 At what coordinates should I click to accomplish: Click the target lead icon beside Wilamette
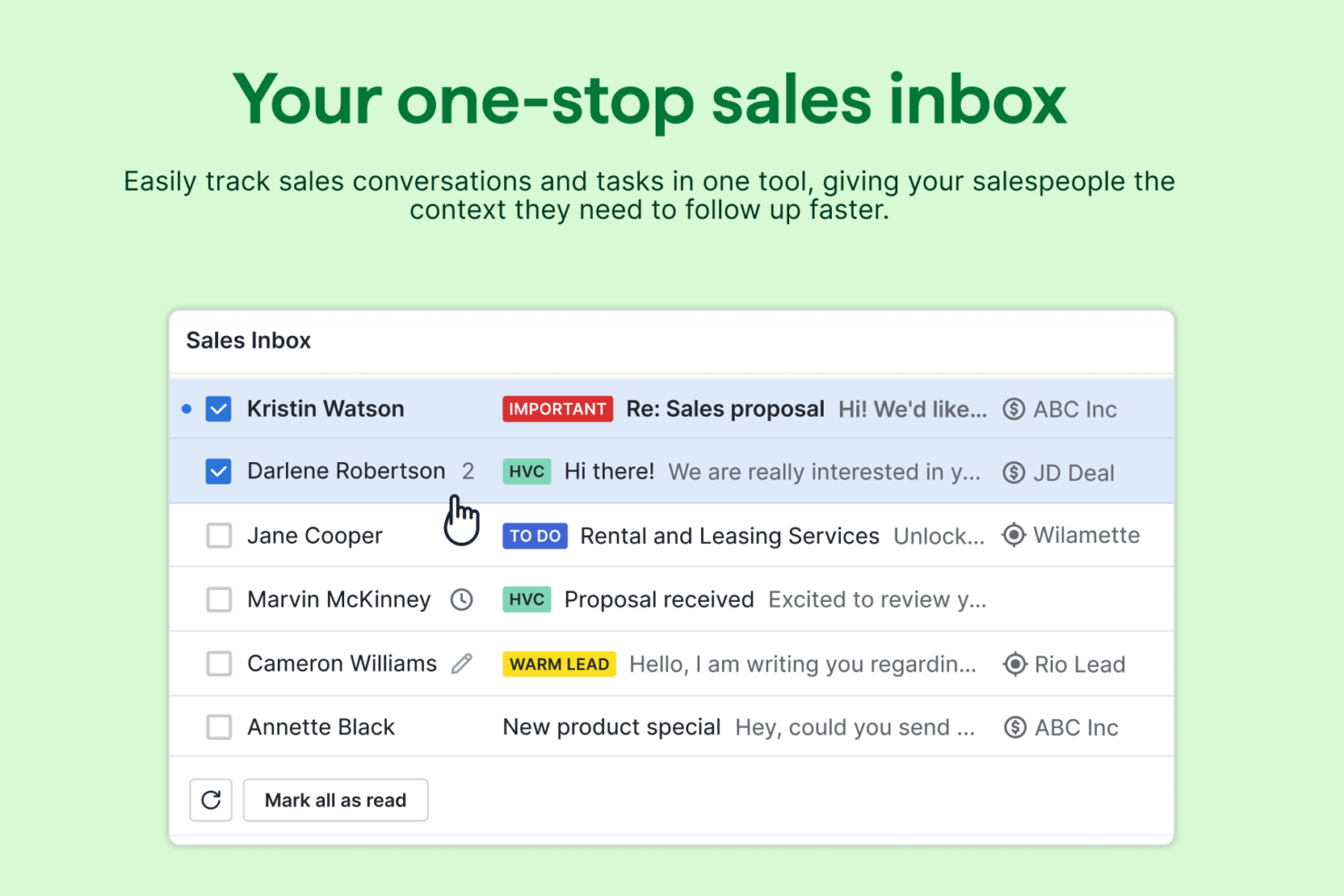tap(1013, 536)
